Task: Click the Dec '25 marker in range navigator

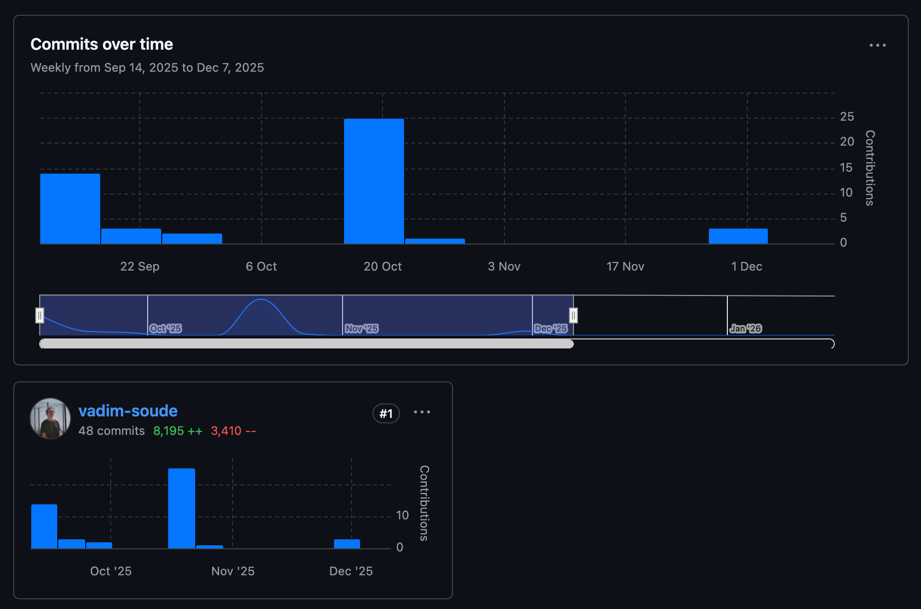Action: 550,328
